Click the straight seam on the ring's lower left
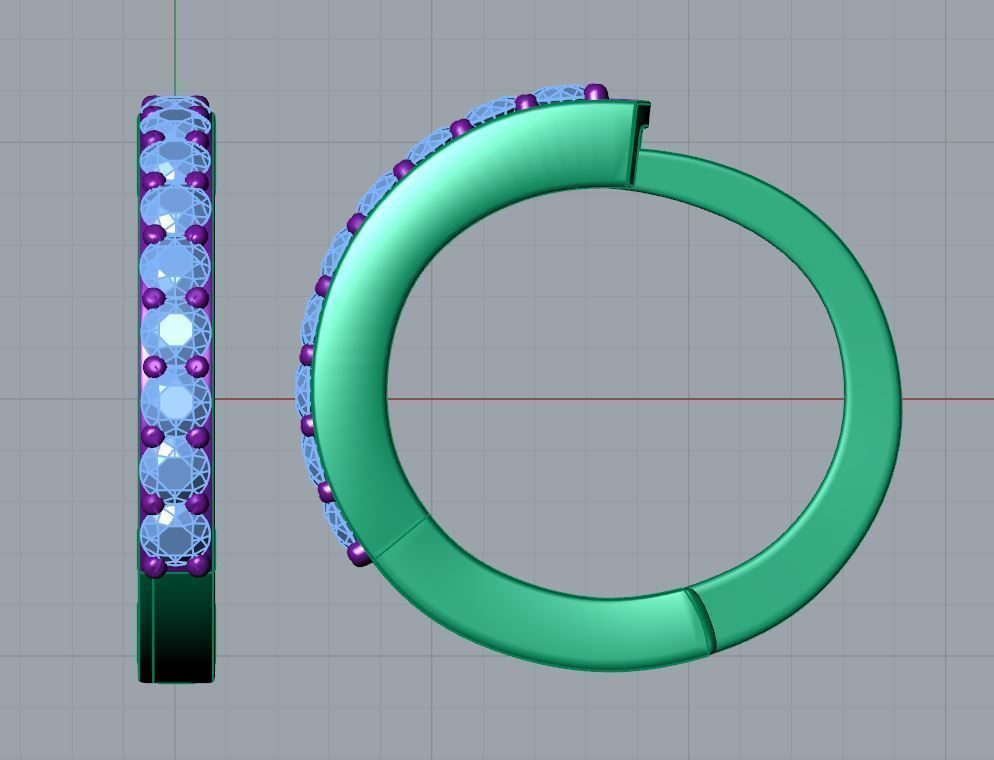This screenshot has height=760, width=994. coord(403,536)
